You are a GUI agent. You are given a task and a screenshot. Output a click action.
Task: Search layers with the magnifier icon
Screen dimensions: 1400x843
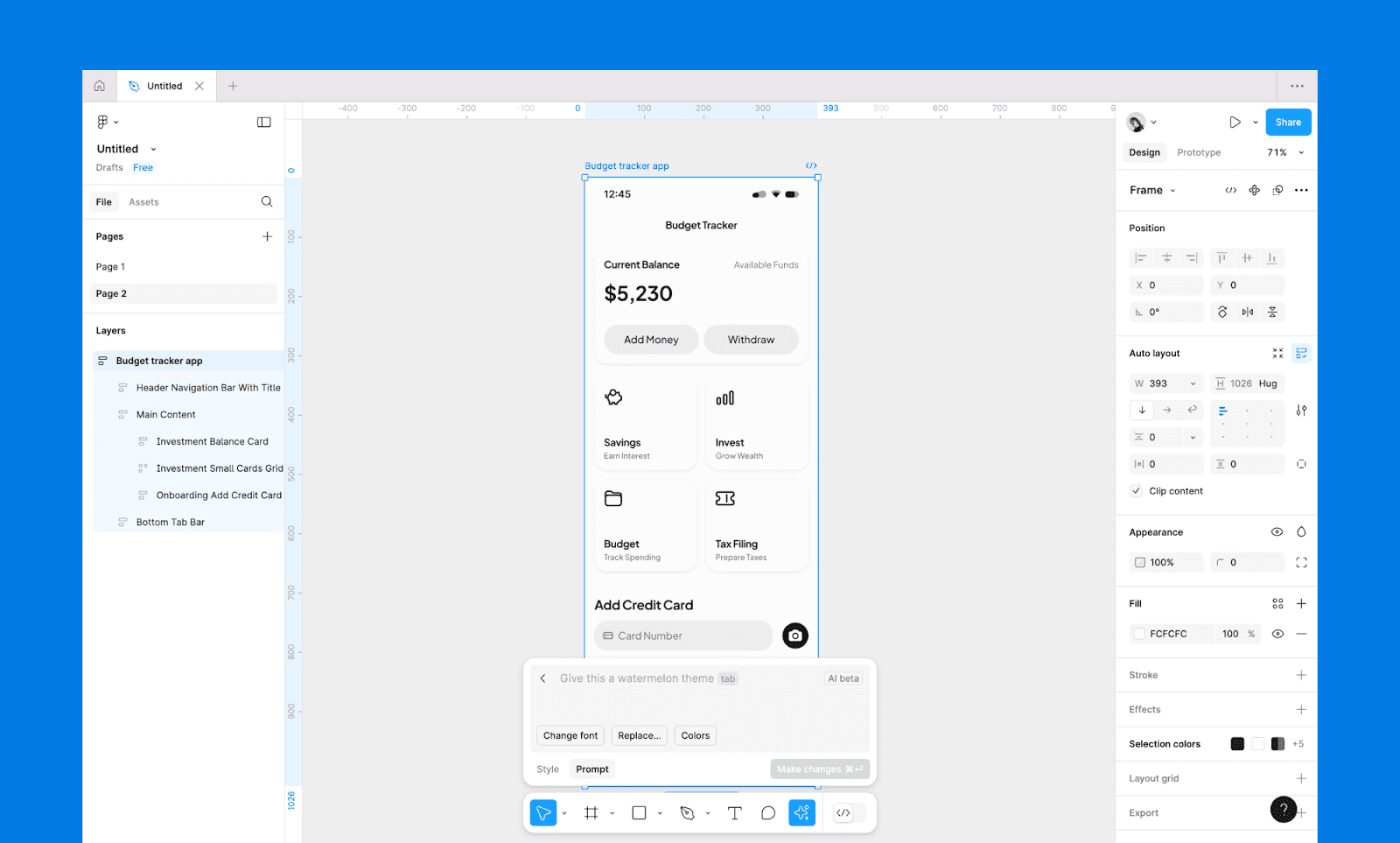[267, 202]
